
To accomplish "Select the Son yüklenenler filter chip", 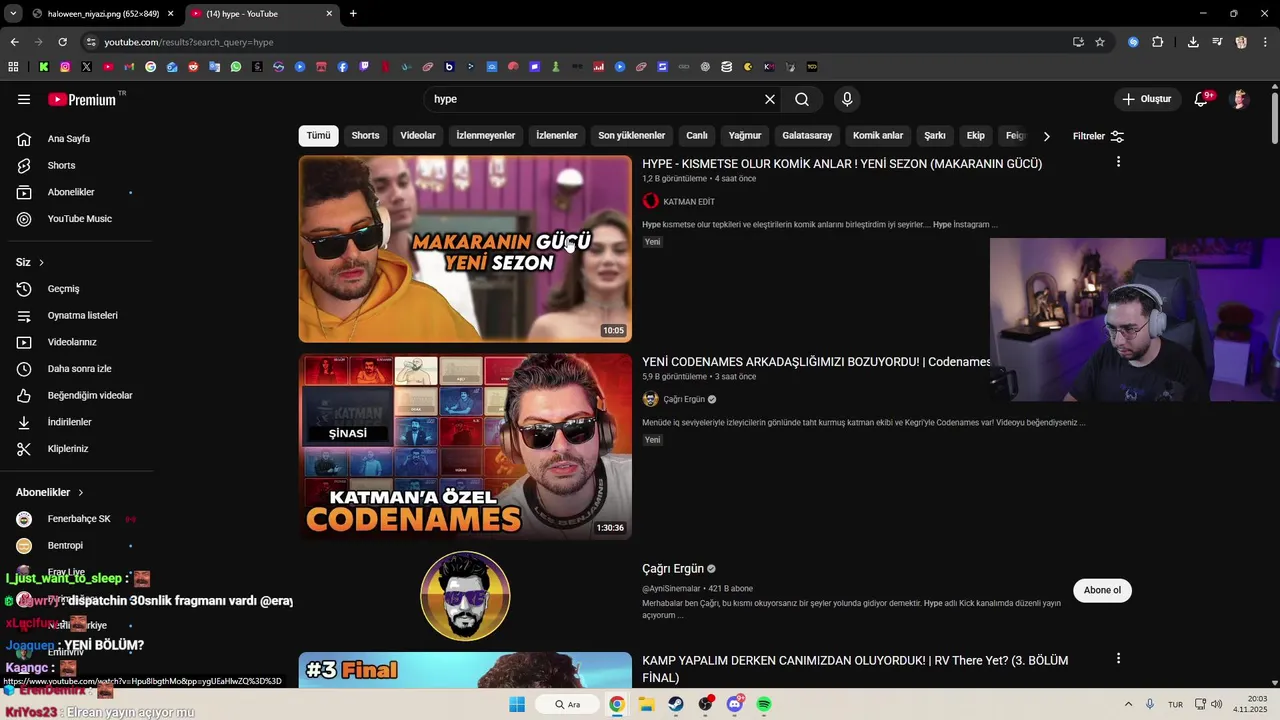I will (x=632, y=136).
